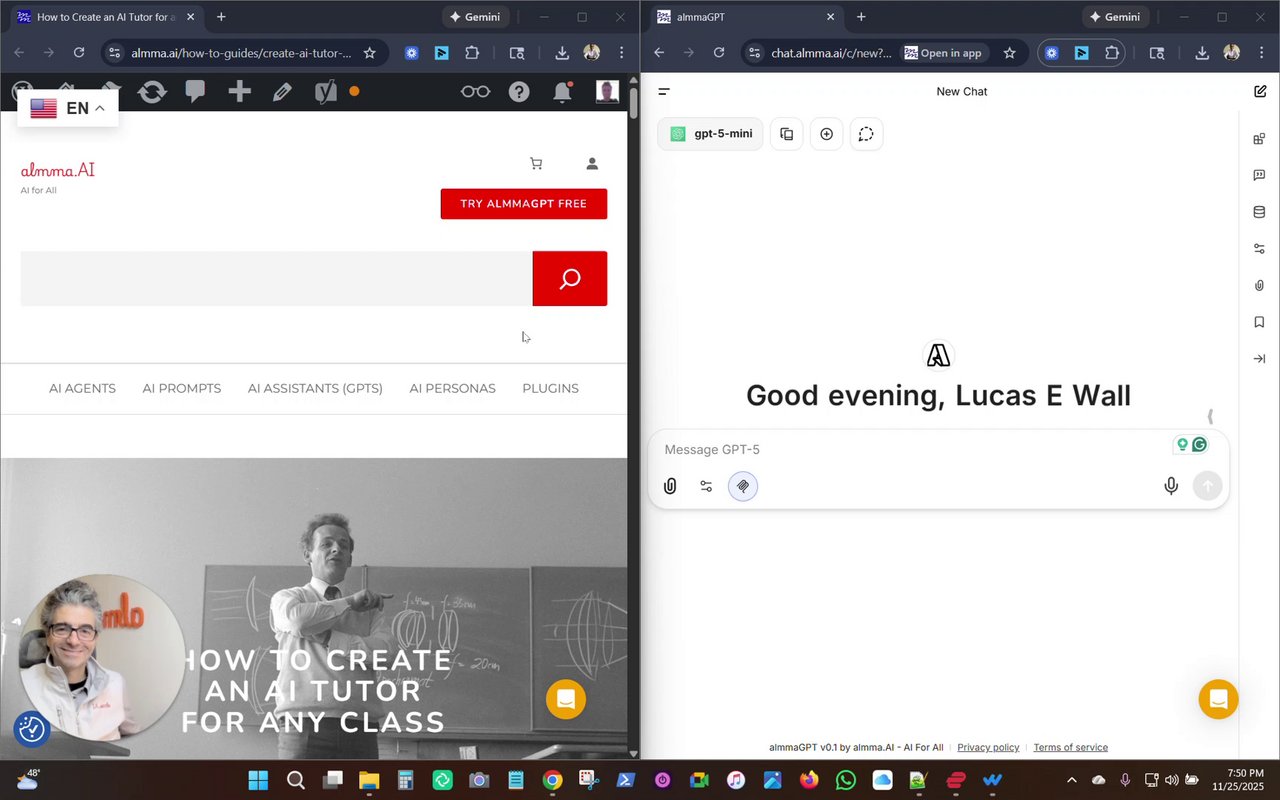Image resolution: width=1280 pixels, height=800 pixels.
Task: Bookmark the almma.ai how-to-guide page with the star
Action: pyautogui.click(x=369, y=53)
